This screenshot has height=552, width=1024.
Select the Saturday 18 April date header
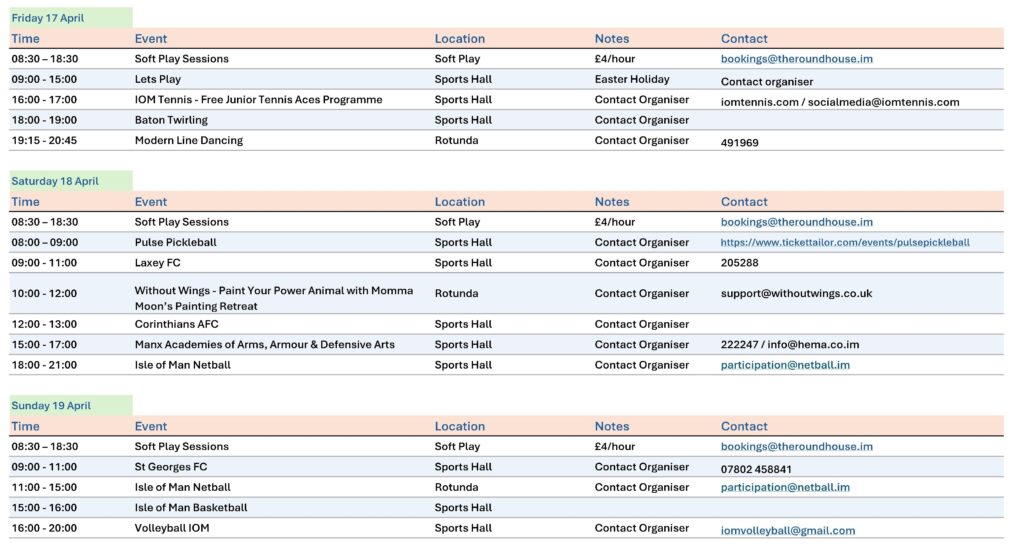(55, 181)
